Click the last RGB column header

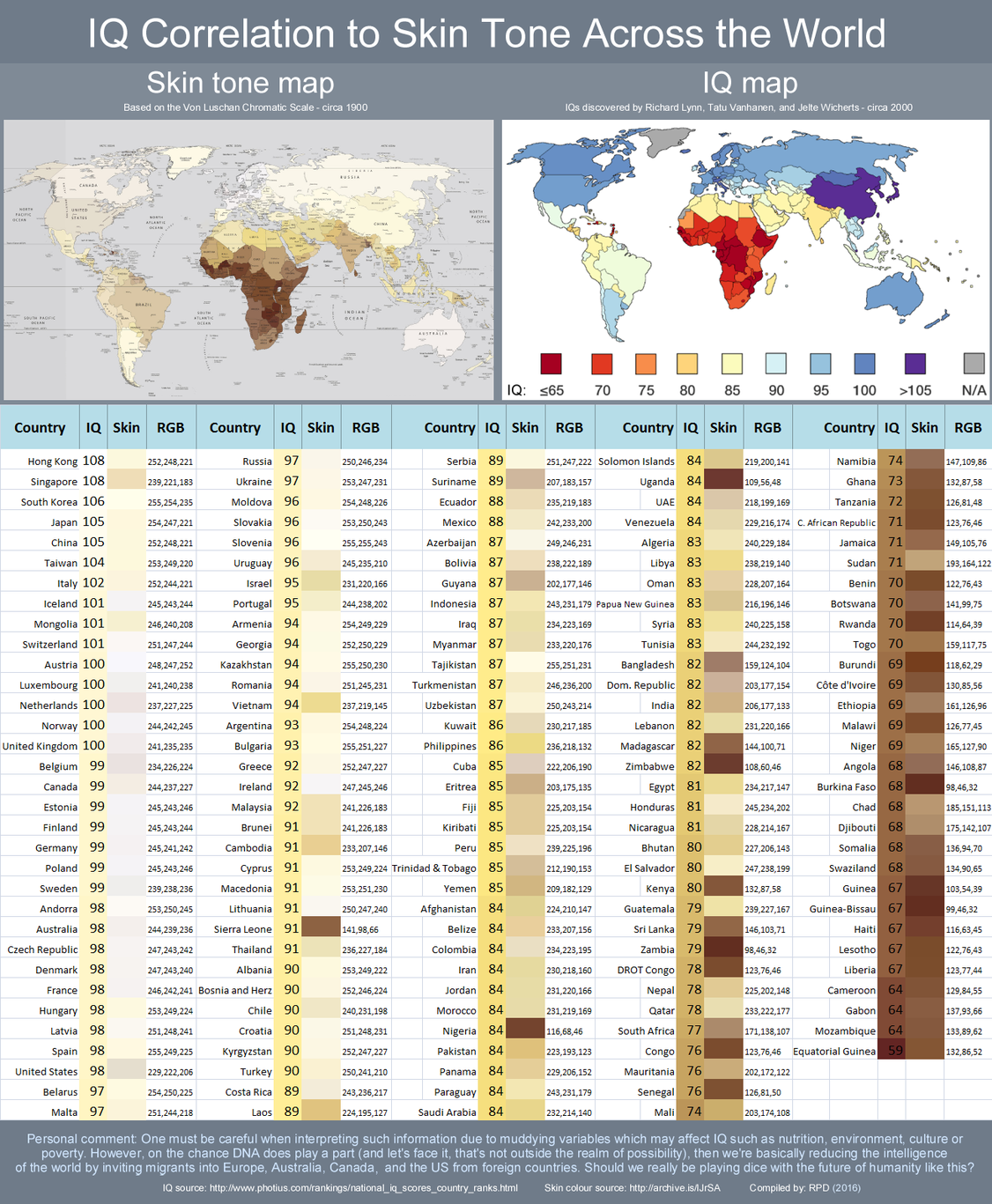pos(967,427)
